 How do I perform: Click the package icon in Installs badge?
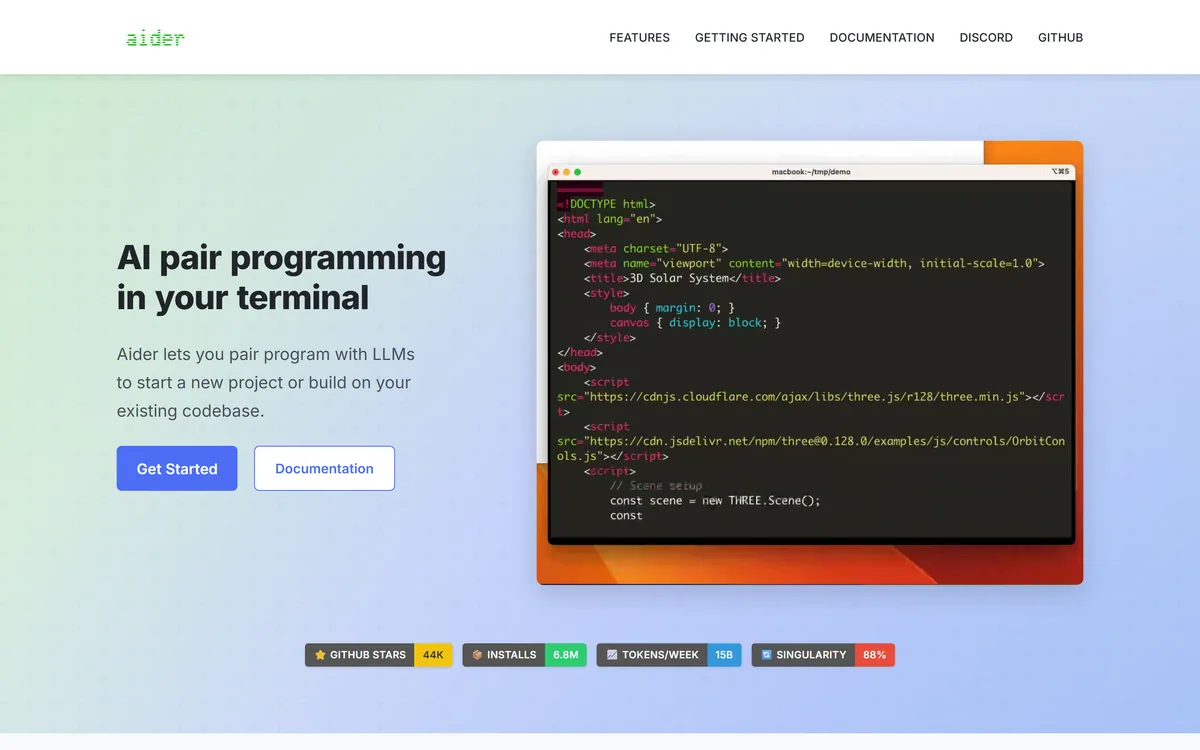(x=477, y=655)
